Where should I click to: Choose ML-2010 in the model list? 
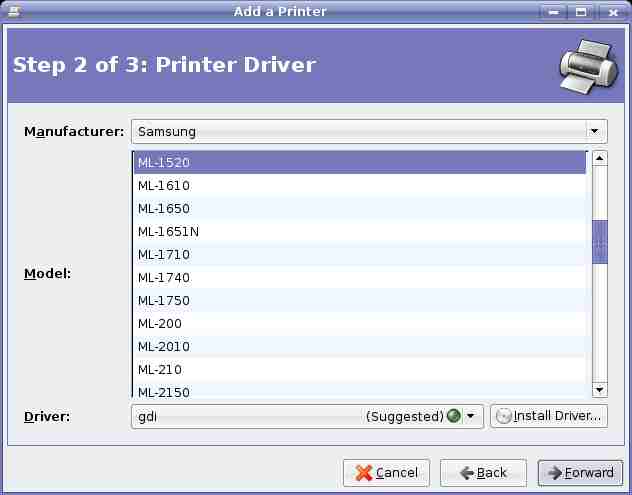[360, 346]
